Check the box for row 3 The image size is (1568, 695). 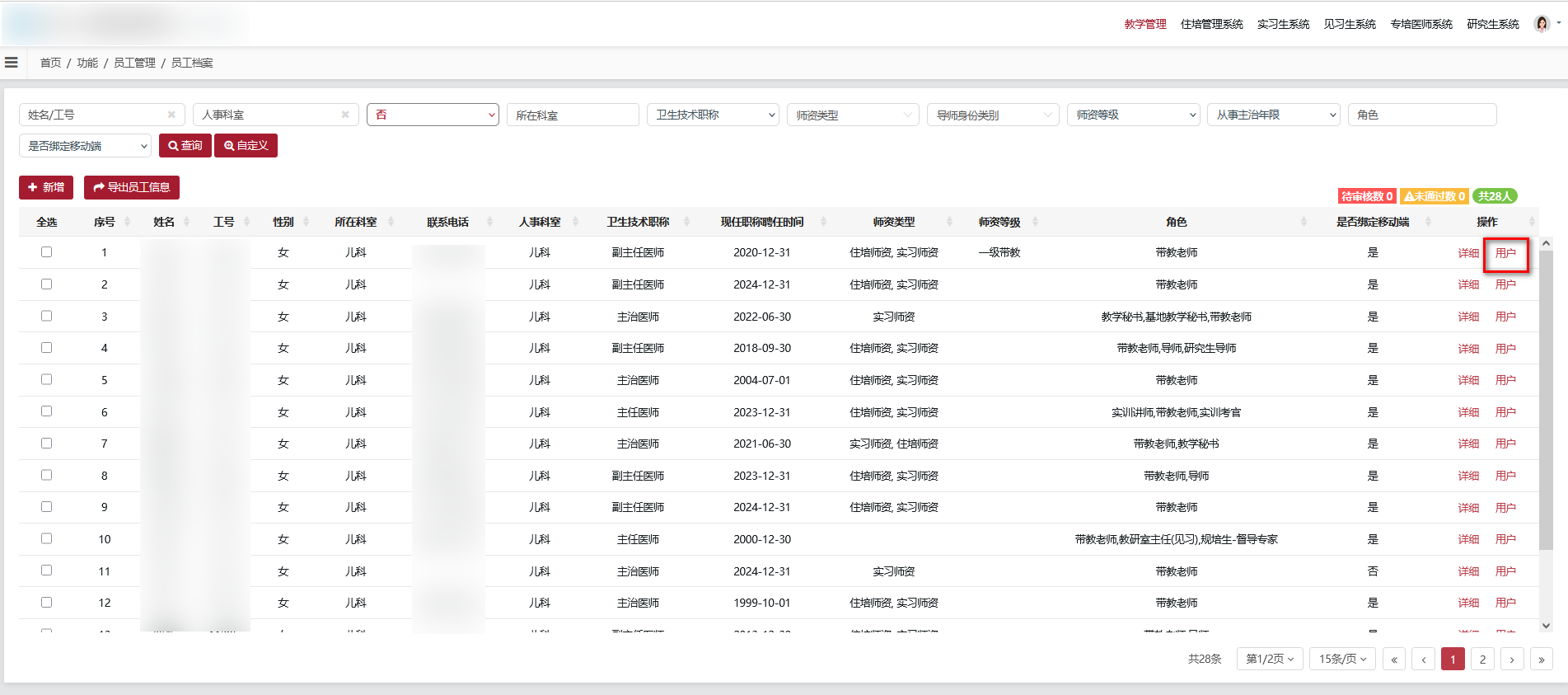(x=46, y=316)
